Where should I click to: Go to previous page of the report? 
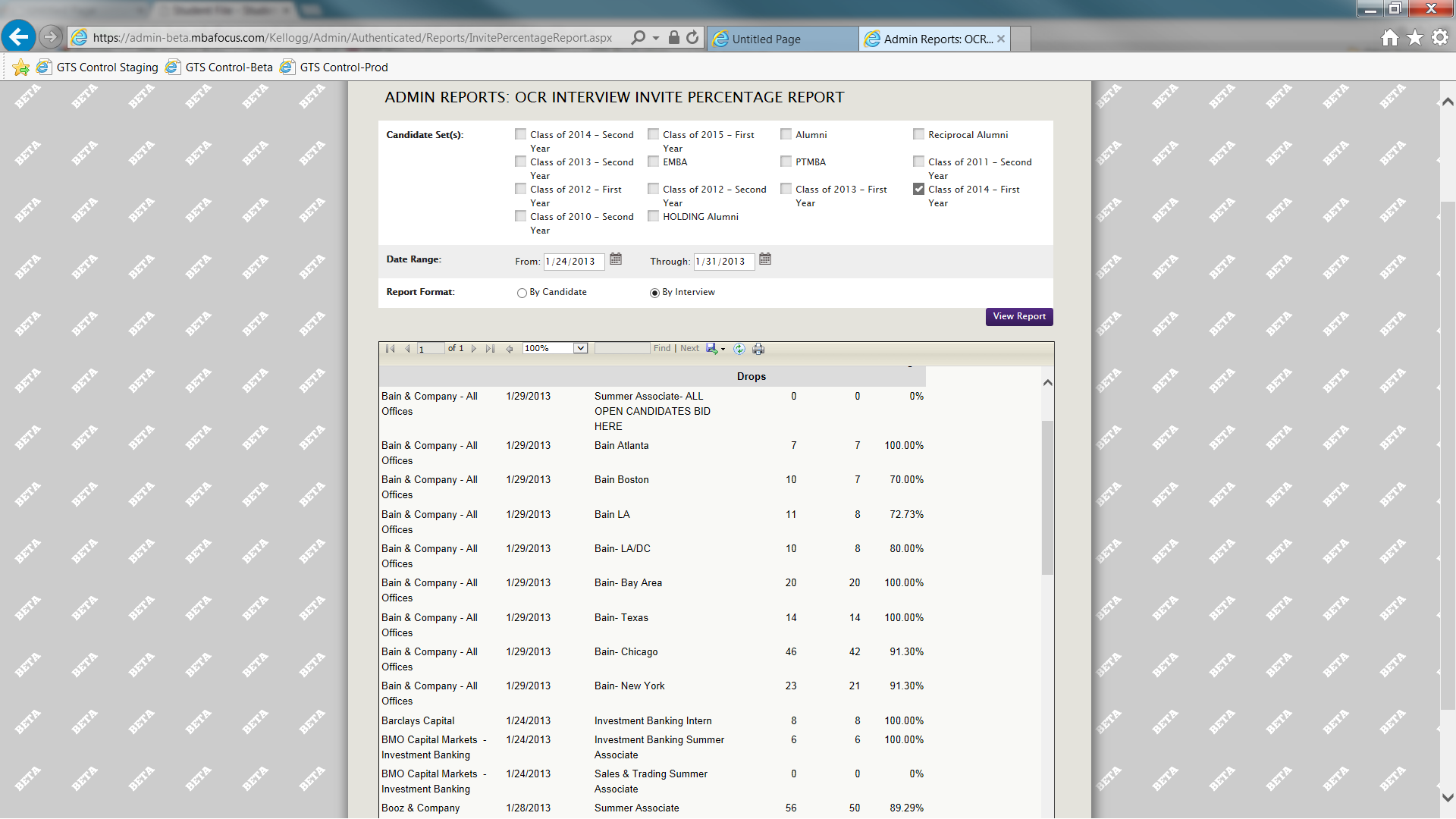(x=407, y=349)
